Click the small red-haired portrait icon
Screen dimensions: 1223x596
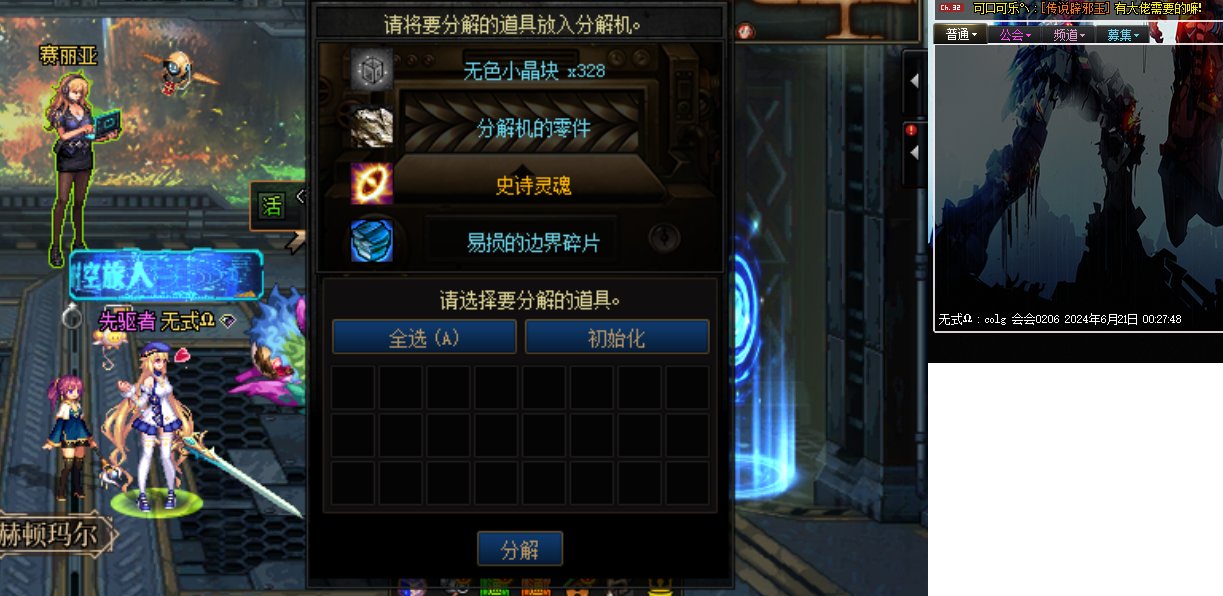coord(747,32)
